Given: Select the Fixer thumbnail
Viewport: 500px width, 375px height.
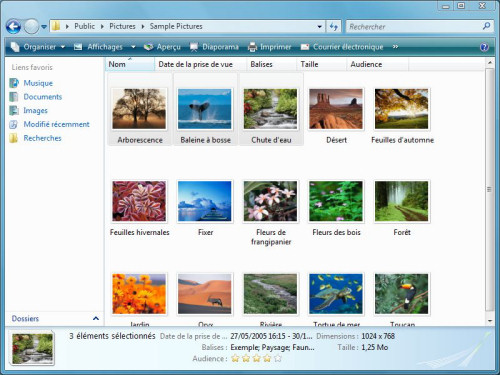Looking at the screenshot, I should 204,201.
